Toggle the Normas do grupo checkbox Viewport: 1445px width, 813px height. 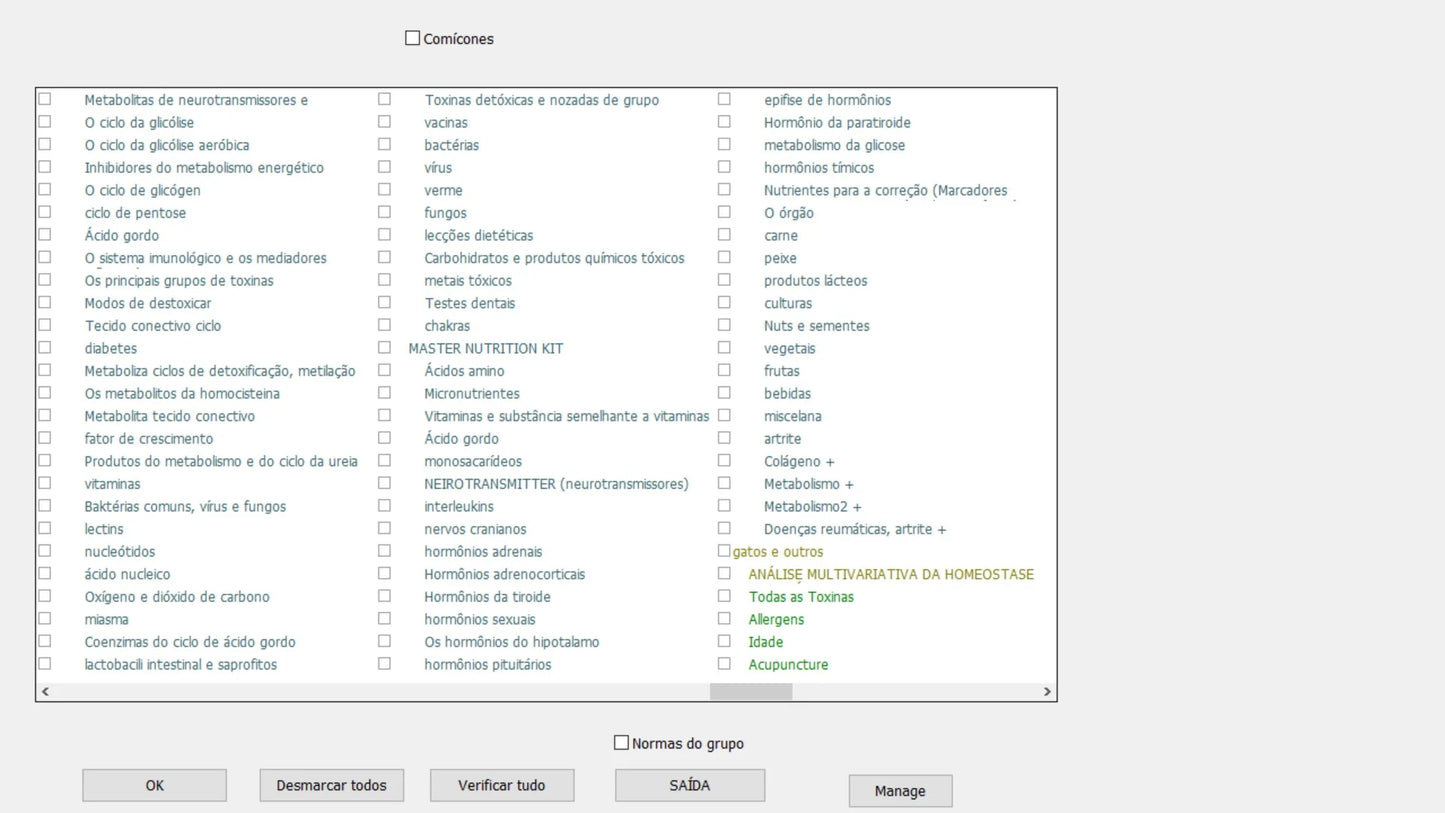pyautogui.click(x=621, y=743)
